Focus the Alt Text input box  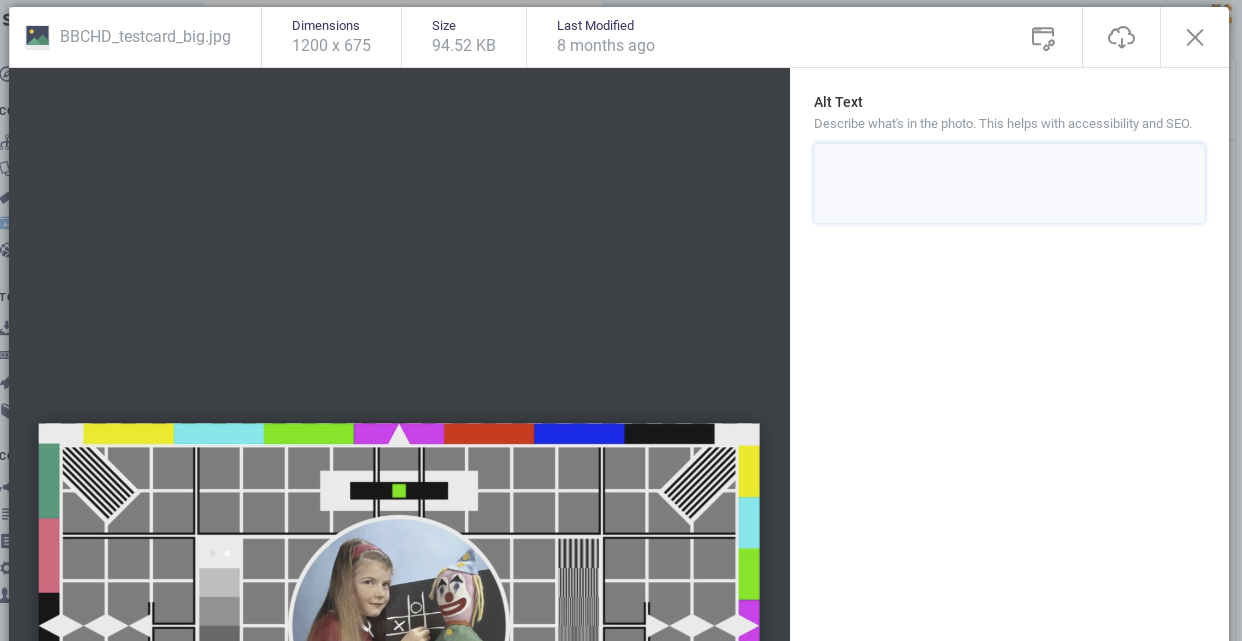(1009, 183)
